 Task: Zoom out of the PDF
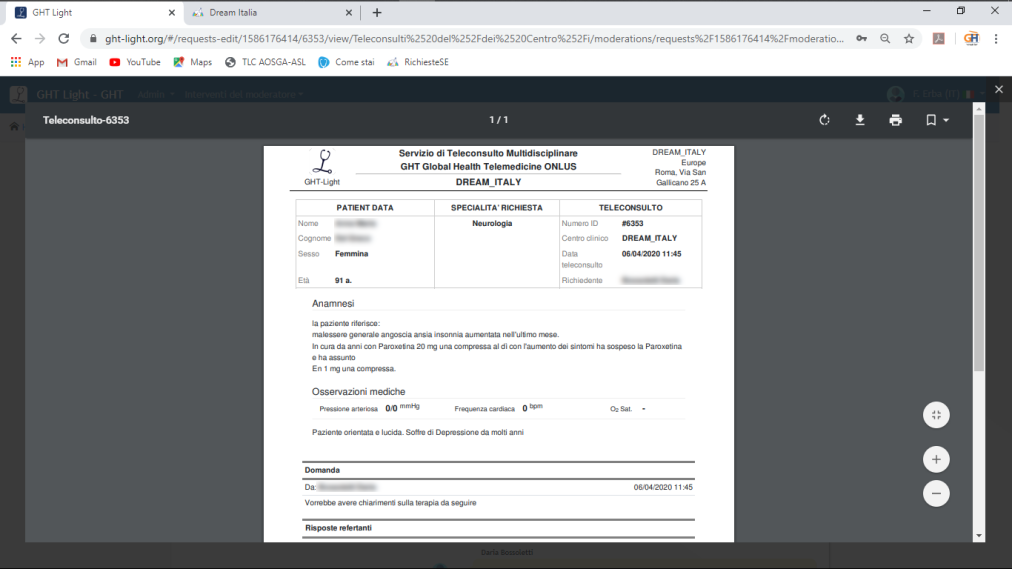[936, 493]
